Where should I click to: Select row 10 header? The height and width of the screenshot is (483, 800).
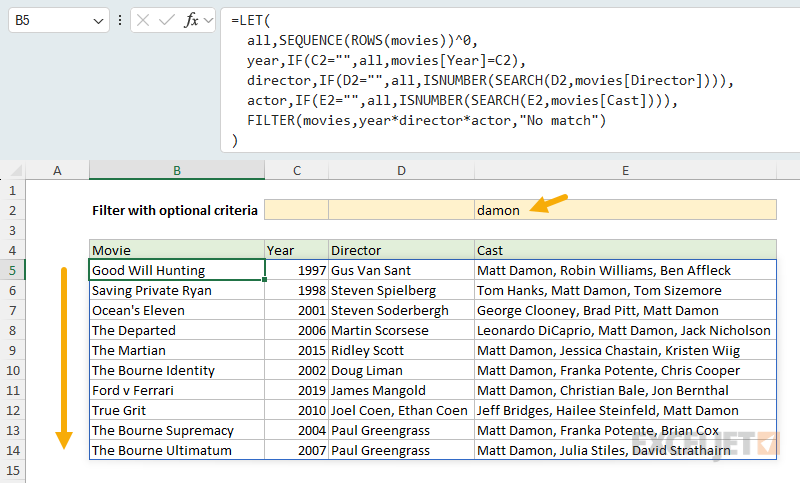(x=13, y=370)
